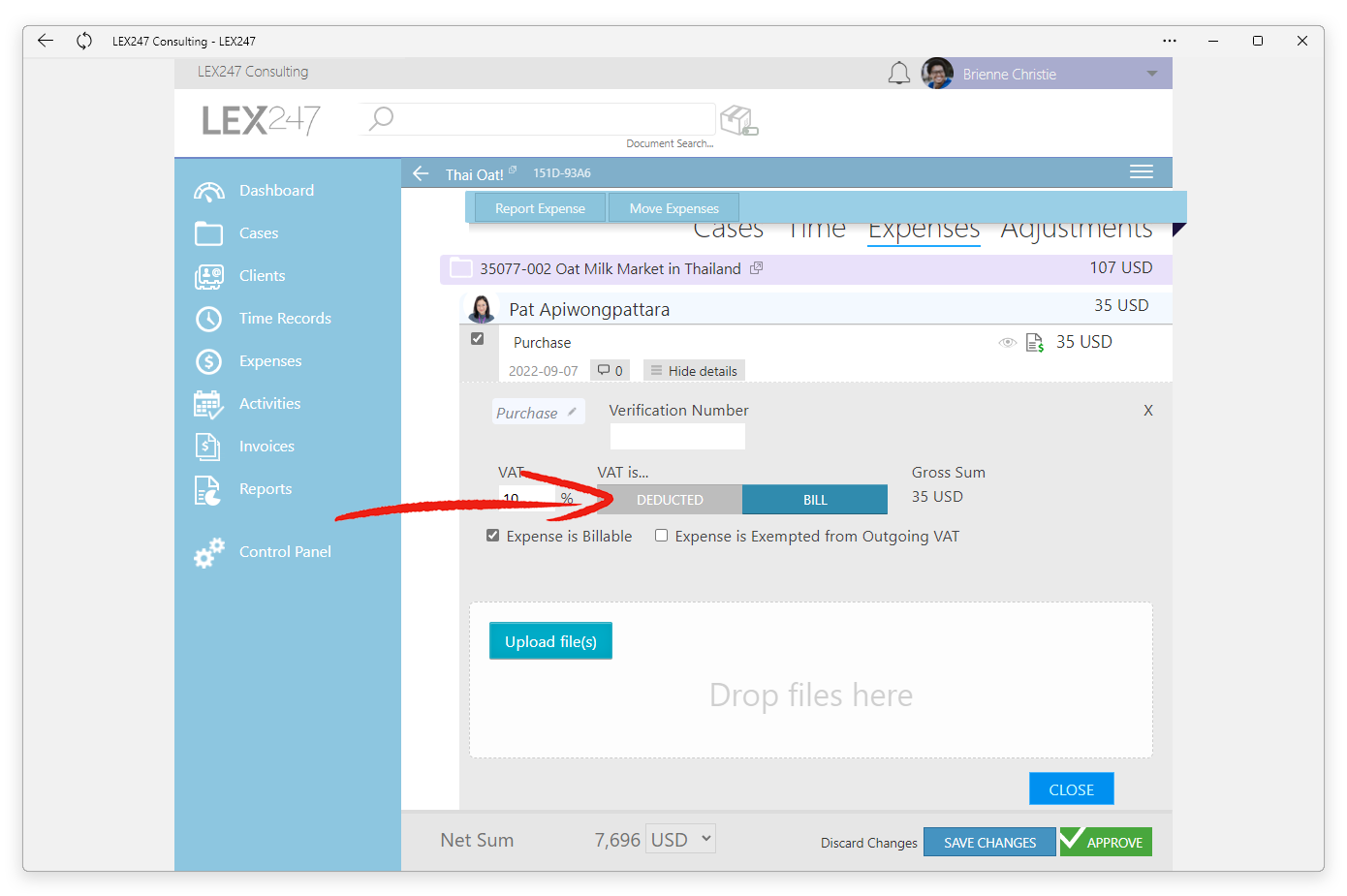Click the 151D-93A6 code text
Viewport: 1347px width, 896px height.
coord(562,173)
